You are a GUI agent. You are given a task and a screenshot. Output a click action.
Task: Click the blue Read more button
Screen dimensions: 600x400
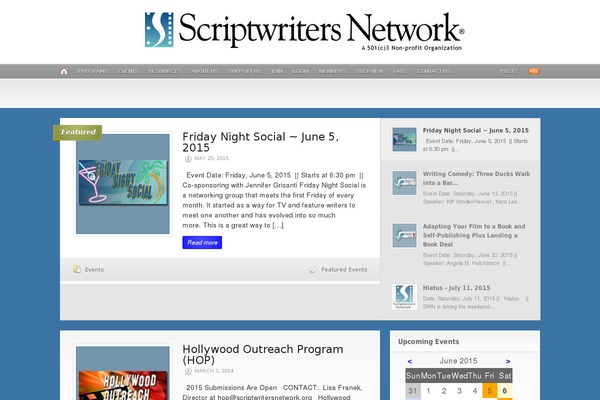point(202,242)
